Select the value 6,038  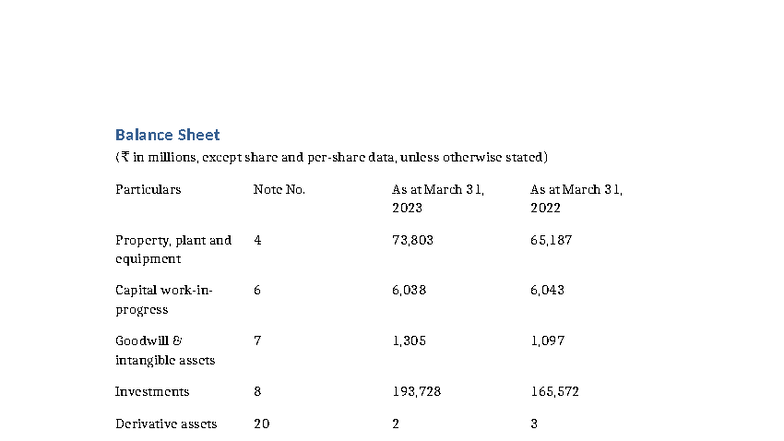[x=409, y=290]
